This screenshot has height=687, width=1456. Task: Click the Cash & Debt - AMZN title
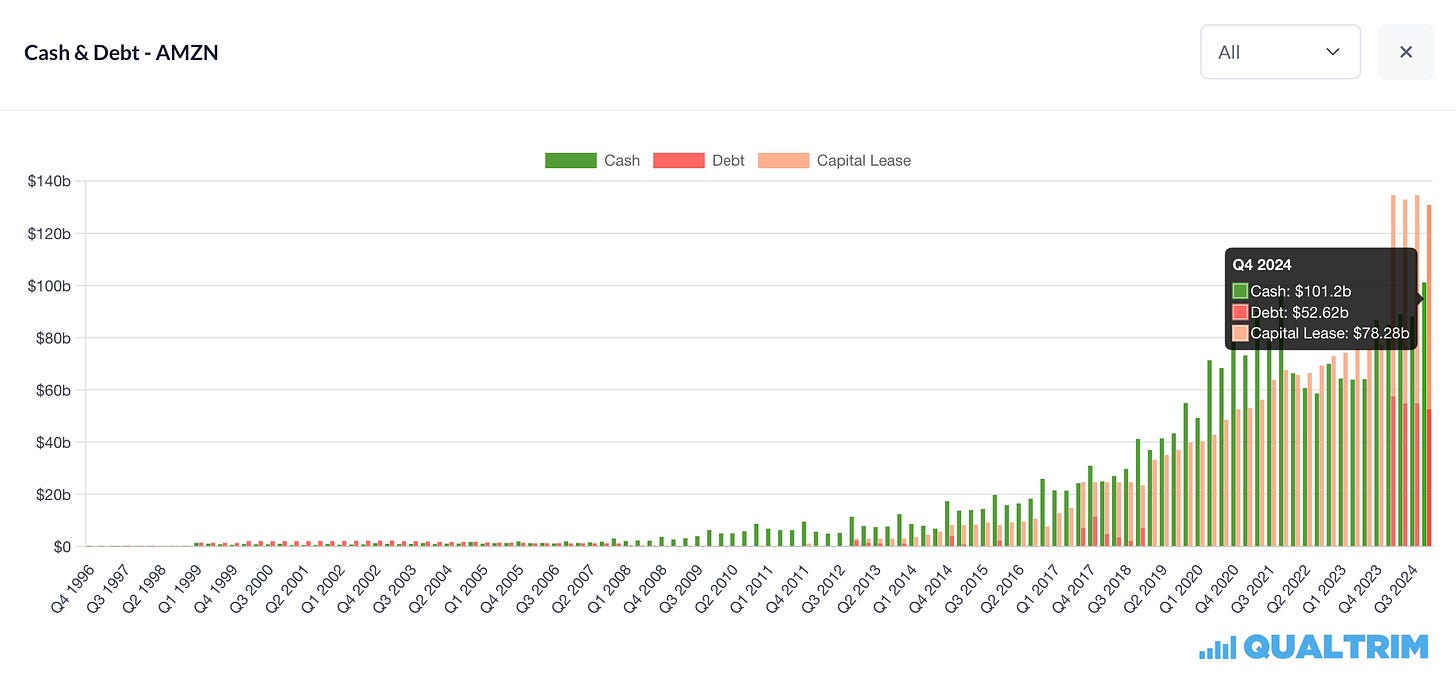pos(121,52)
